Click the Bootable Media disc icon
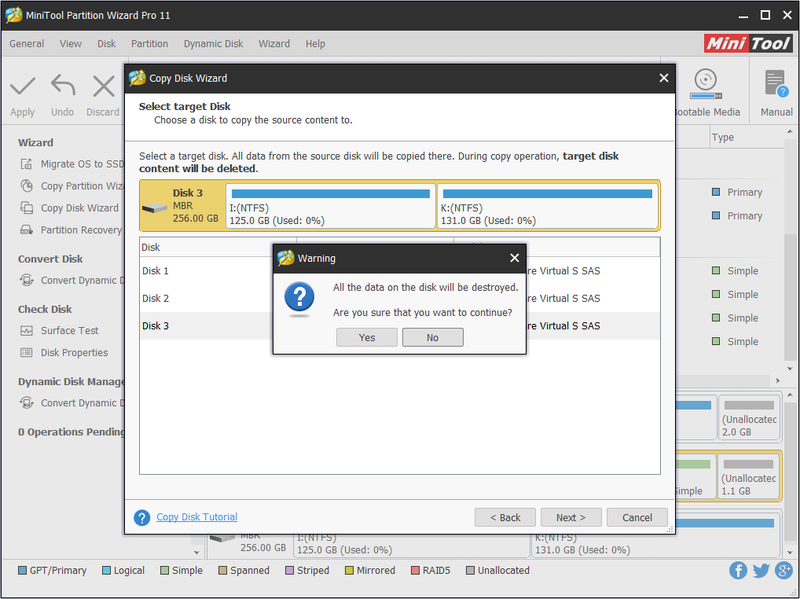 (706, 84)
